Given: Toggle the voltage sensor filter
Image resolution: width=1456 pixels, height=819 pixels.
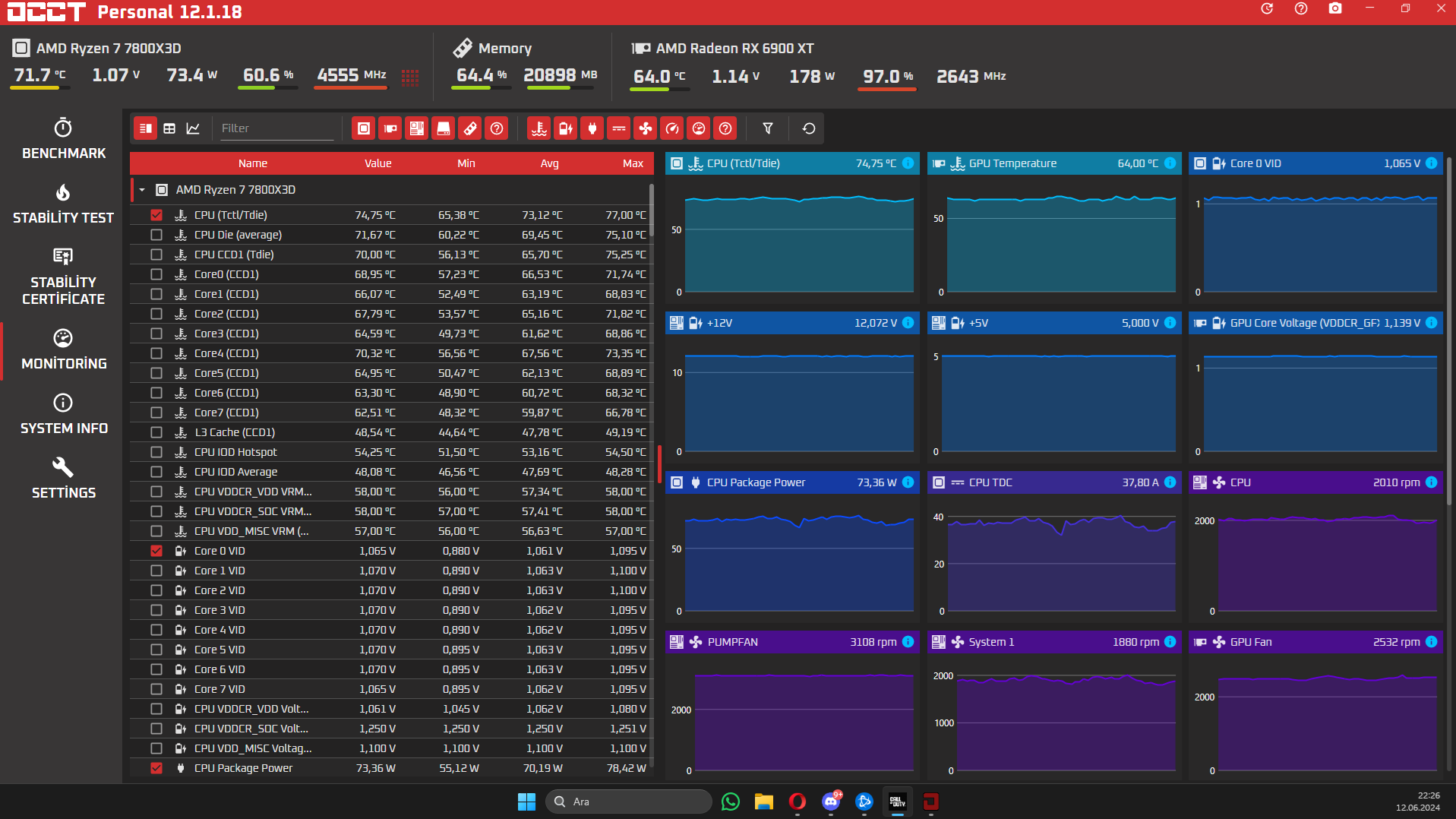Looking at the screenshot, I should click(566, 128).
